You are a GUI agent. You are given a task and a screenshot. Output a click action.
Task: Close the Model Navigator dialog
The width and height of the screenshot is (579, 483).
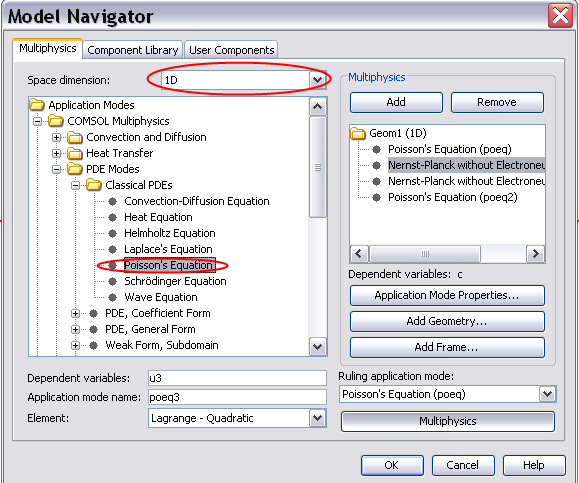(560, 16)
